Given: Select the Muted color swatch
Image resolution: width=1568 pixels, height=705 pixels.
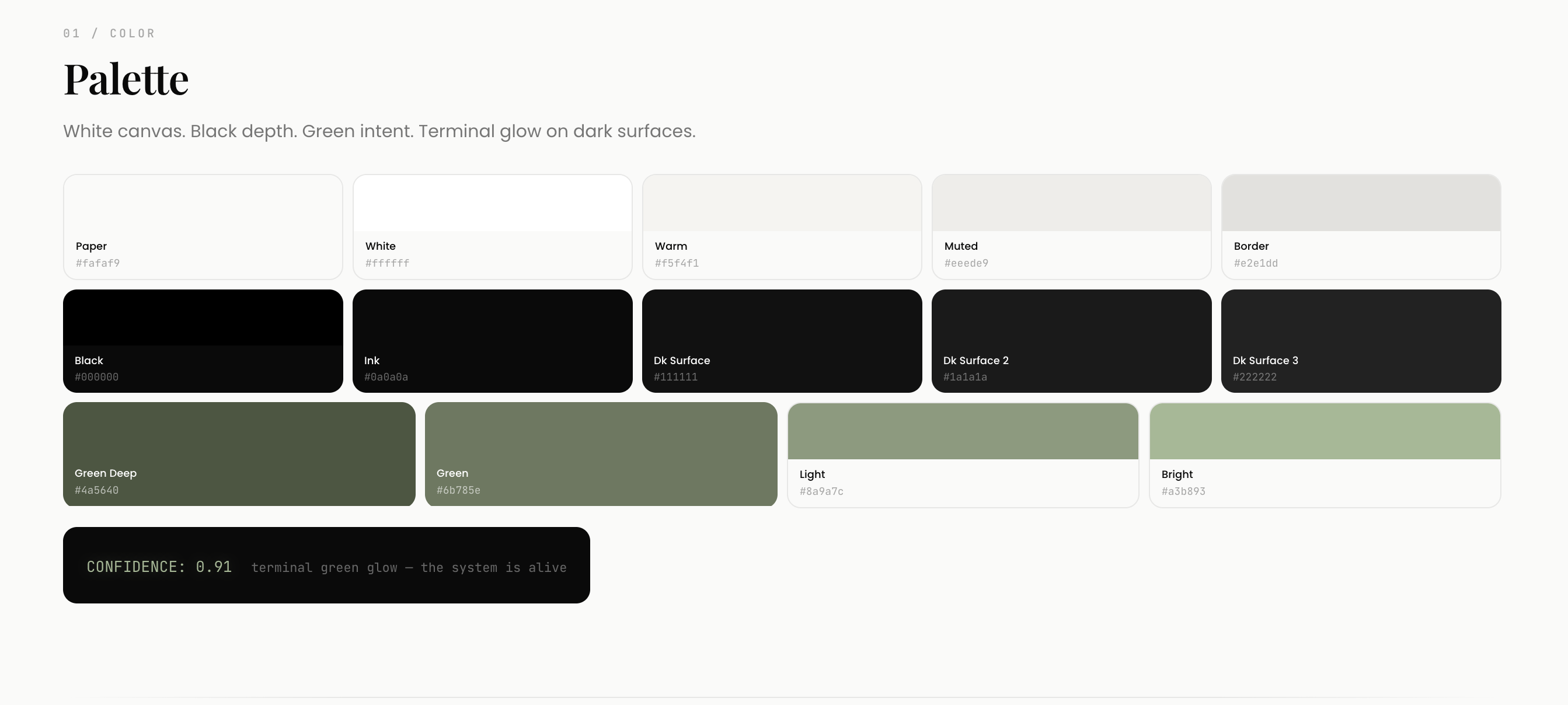Looking at the screenshot, I should [x=1071, y=227].
